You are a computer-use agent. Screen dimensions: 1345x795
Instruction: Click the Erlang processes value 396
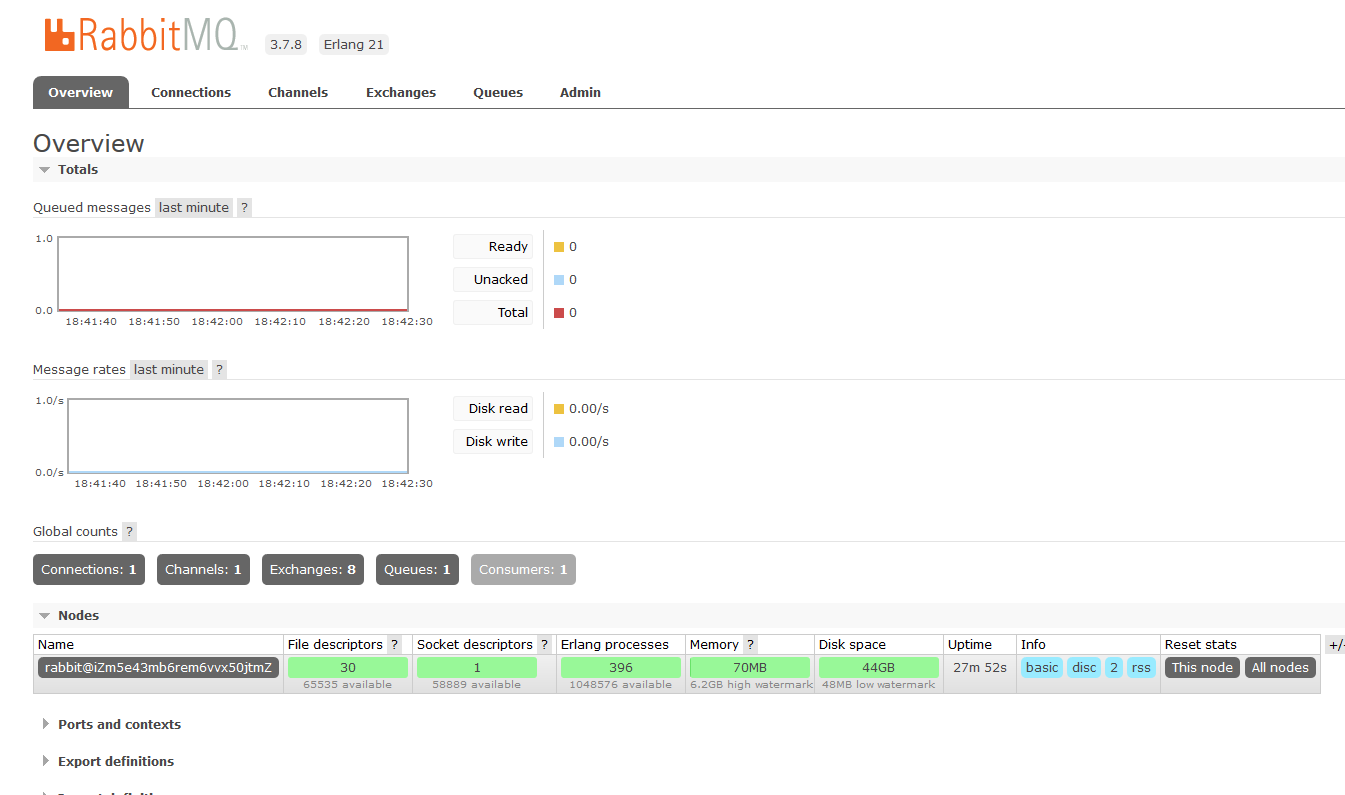coord(620,667)
